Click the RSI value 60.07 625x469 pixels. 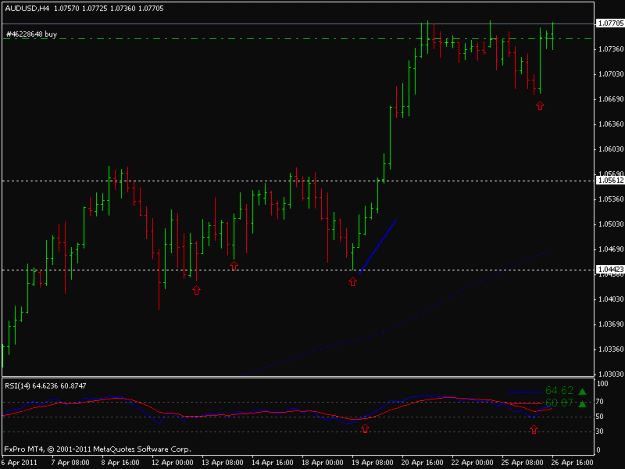point(559,403)
